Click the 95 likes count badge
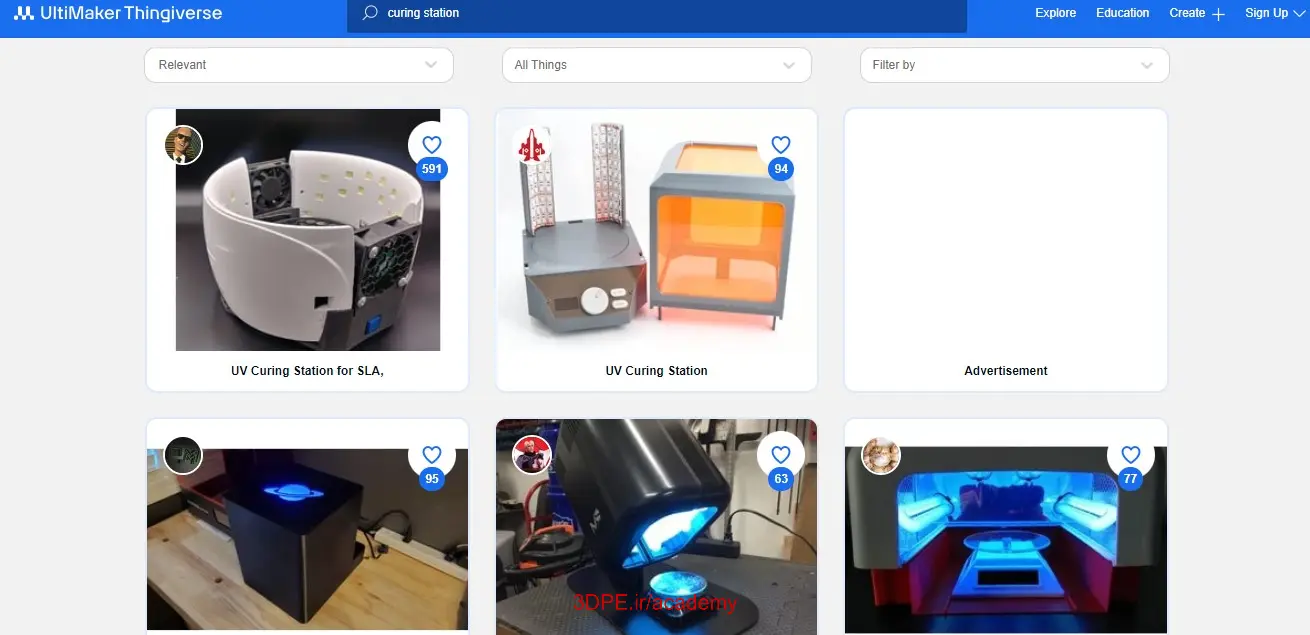Image resolution: width=1310 pixels, height=635 pixels. 432,479
